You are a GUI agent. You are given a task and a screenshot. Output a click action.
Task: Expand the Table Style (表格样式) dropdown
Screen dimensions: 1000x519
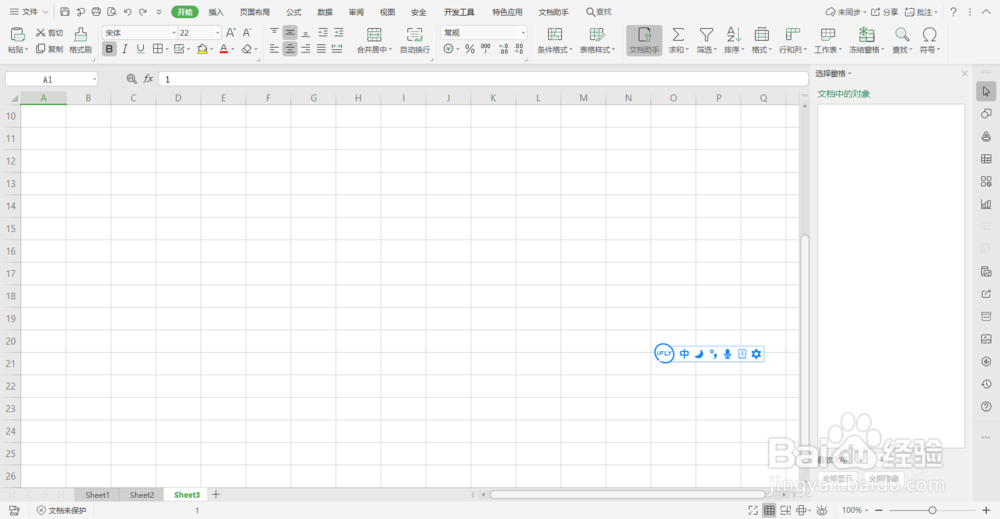[614, 50]
